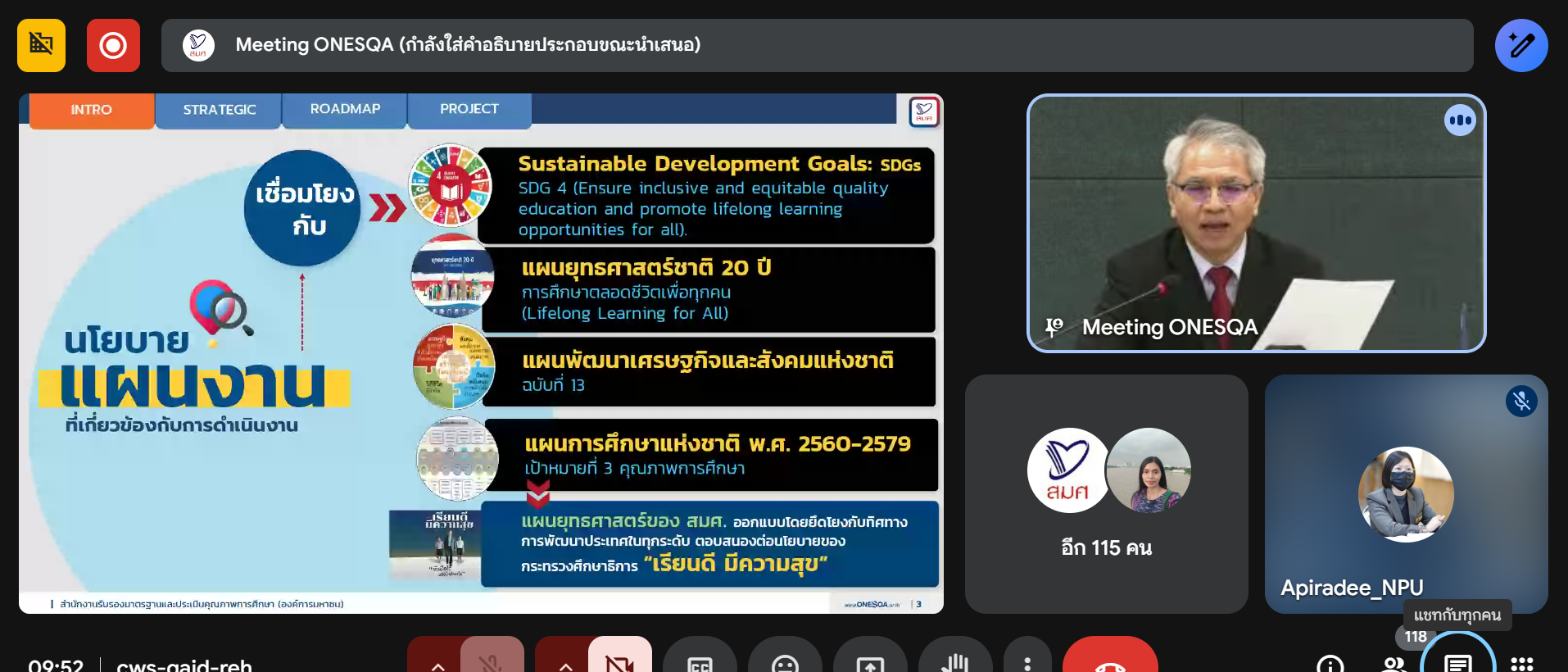Toggle closed captions on
The height and width of the screenshot is (672, 1568).
coord(700,661)
